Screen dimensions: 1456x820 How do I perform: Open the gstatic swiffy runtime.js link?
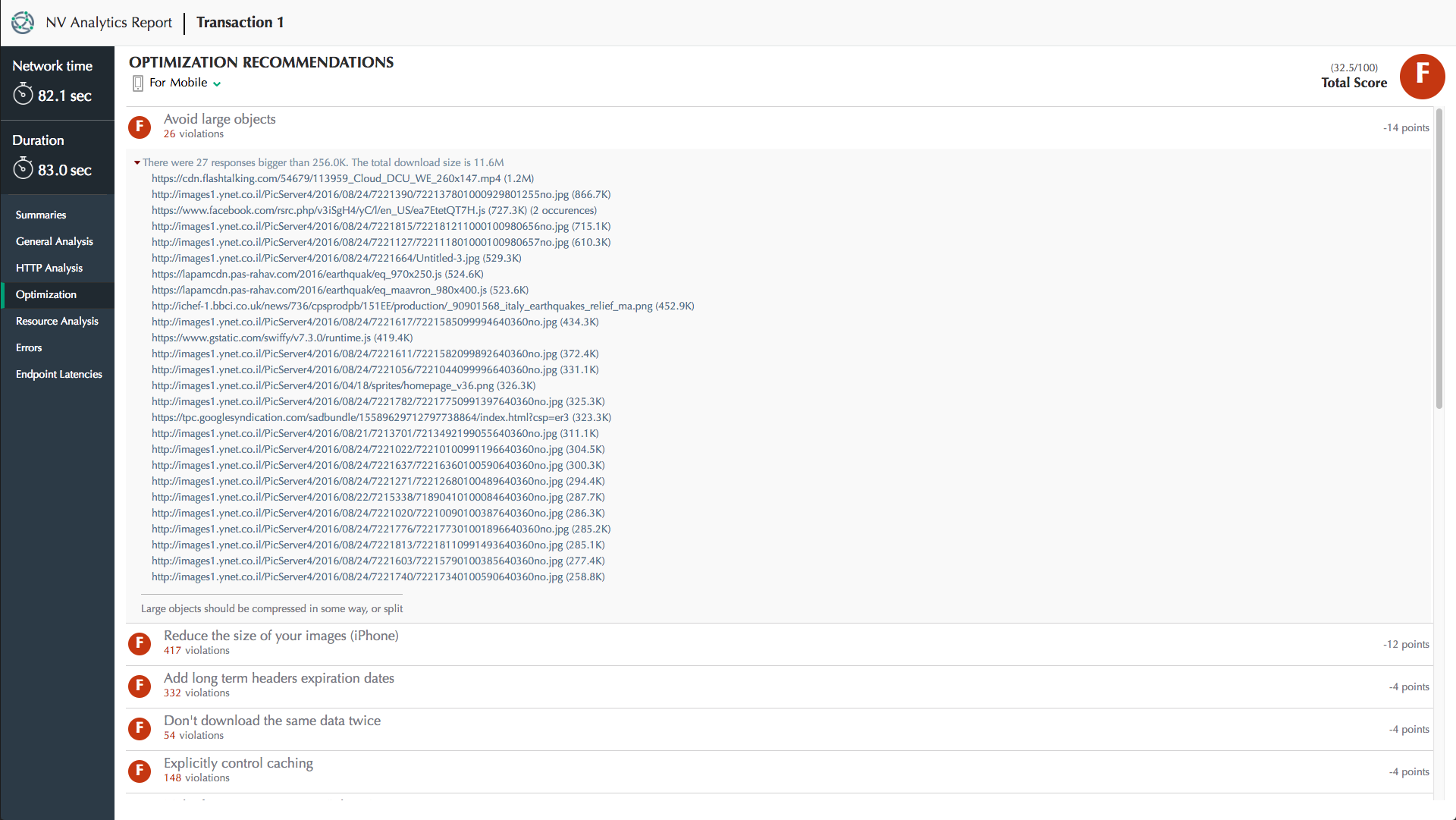(261, 338)
